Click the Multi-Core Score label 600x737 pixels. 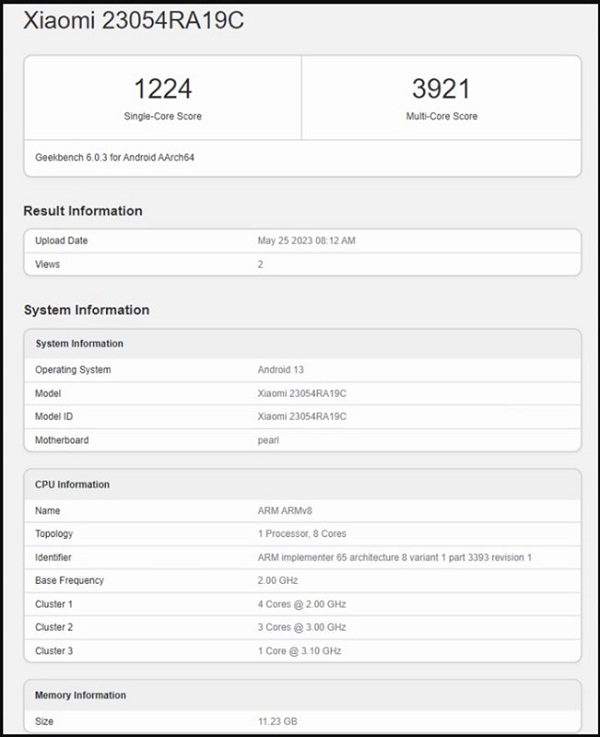tap(442, 116)
